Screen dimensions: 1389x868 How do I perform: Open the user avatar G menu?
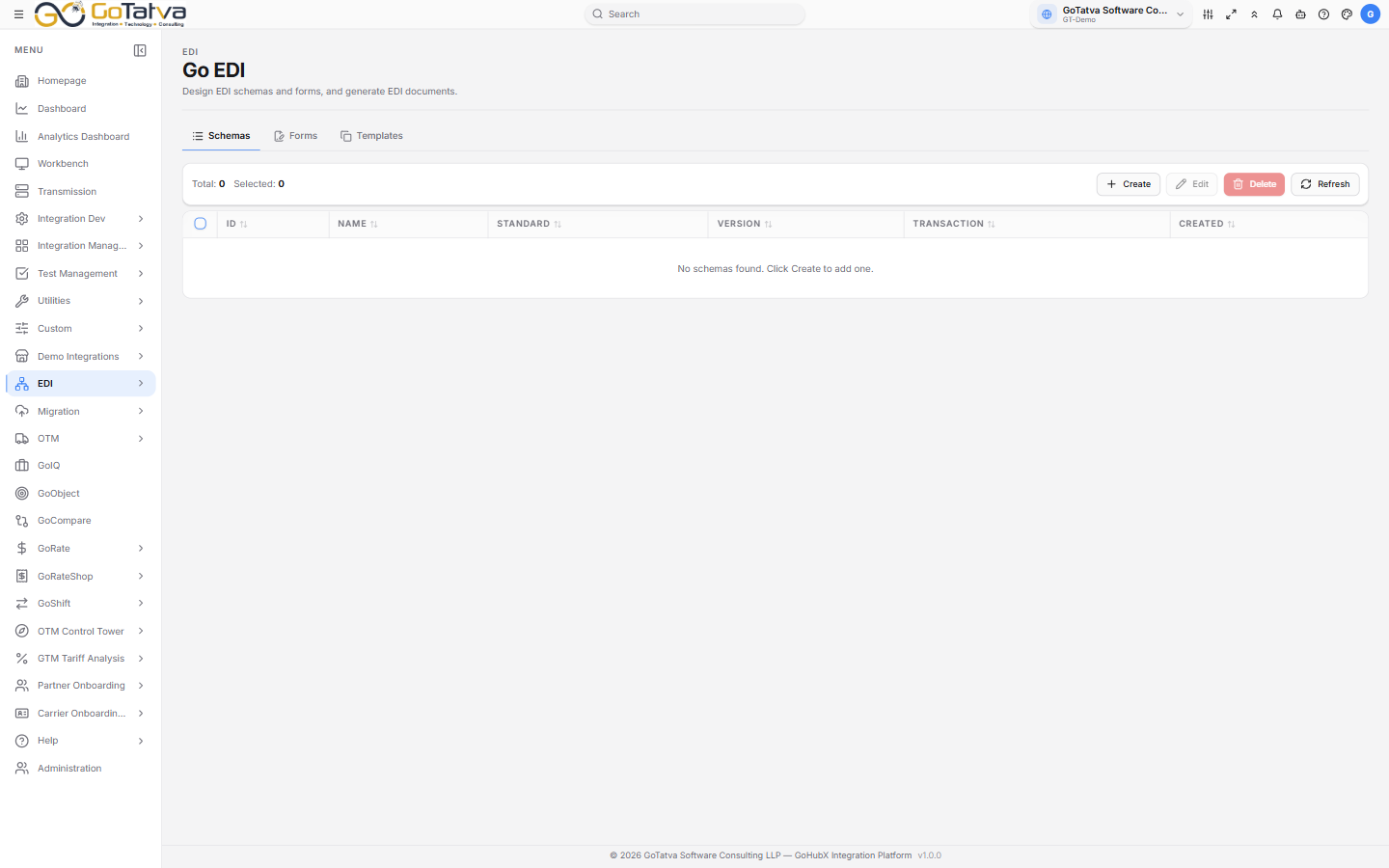1370,14
